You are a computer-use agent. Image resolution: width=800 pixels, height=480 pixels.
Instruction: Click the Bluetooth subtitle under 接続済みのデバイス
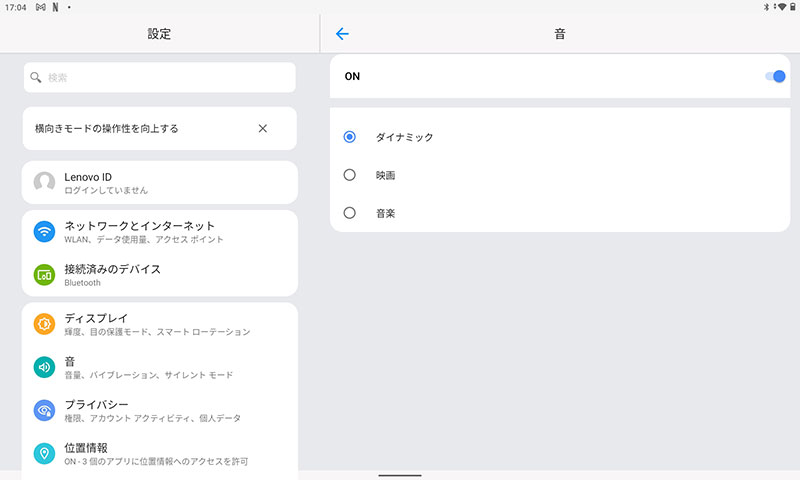(x=82, y=283)
